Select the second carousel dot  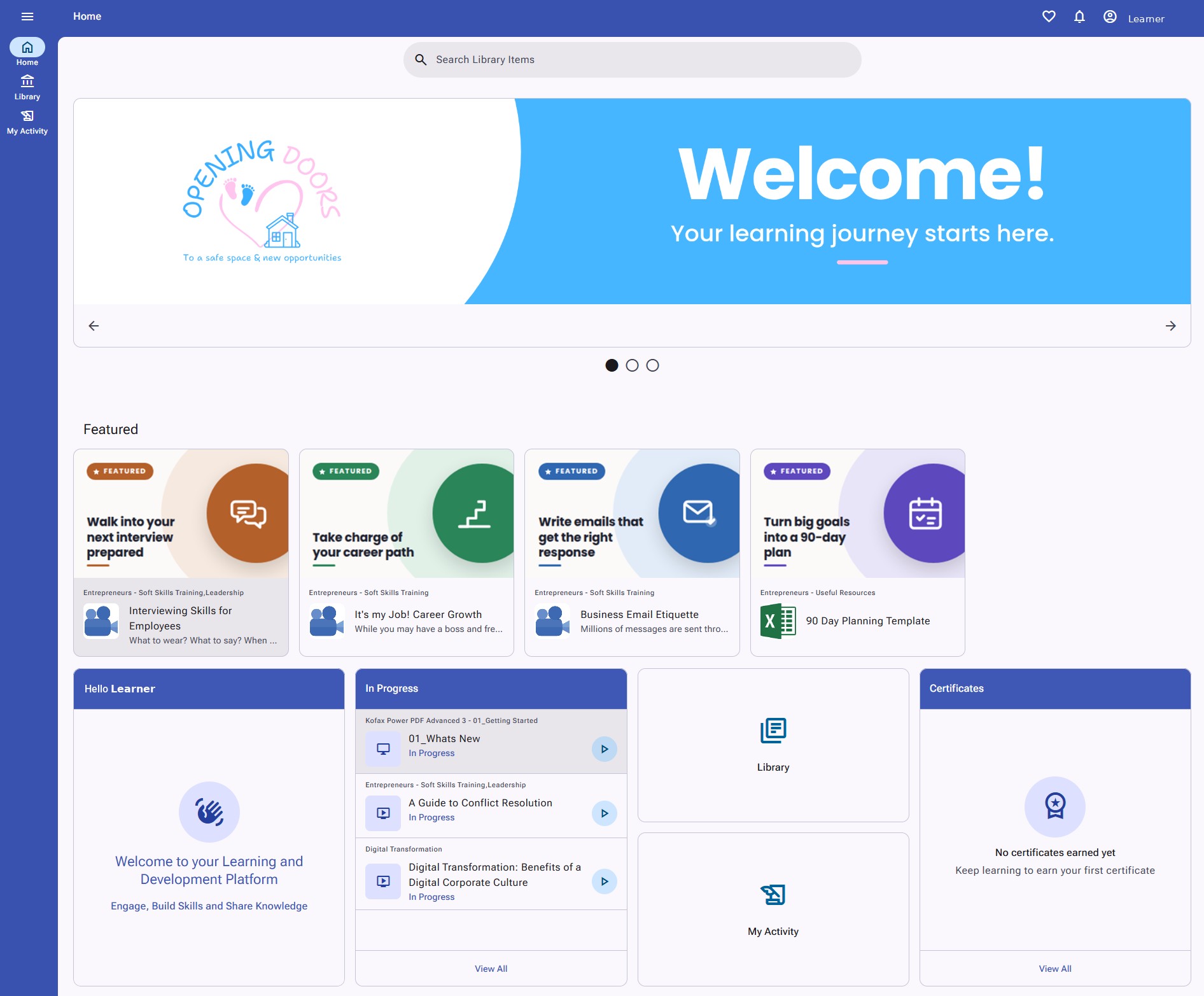632,365
